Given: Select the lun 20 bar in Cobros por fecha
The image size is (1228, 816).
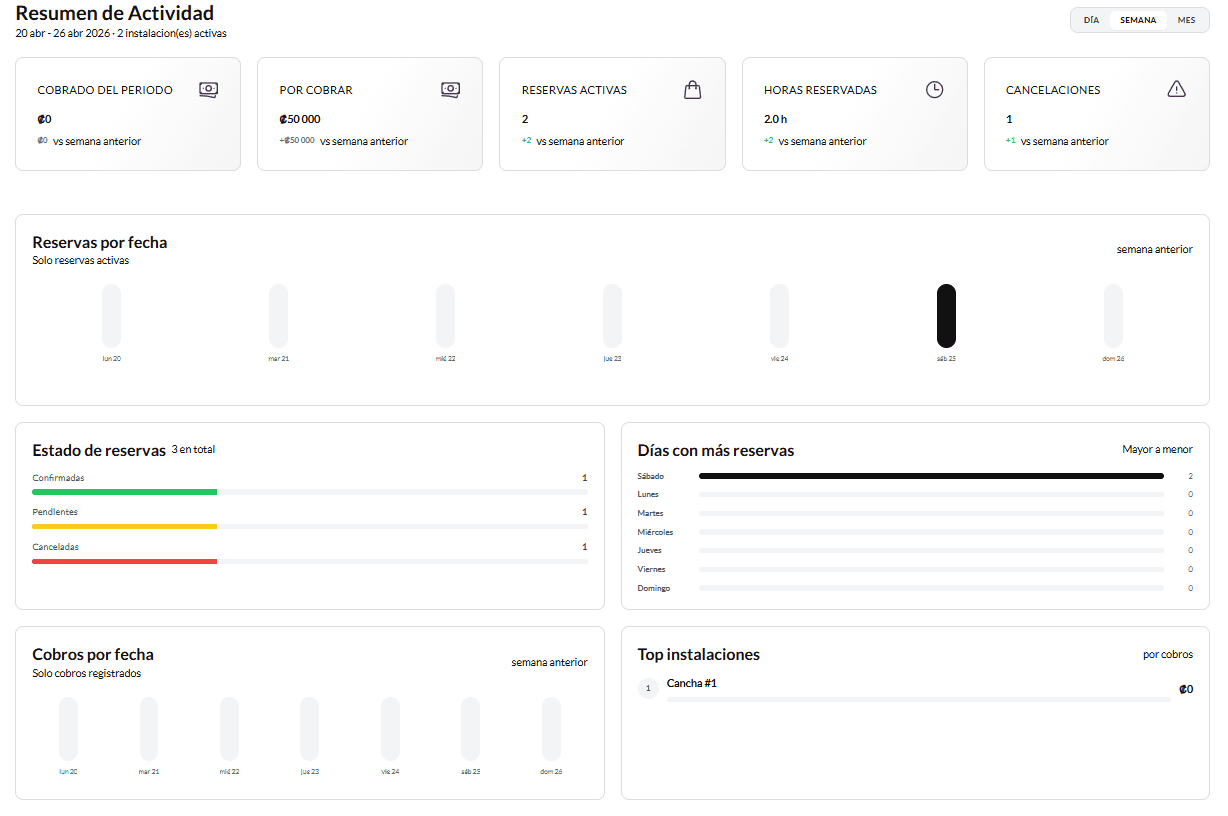Looking at the screenshot, I should click(x=68, y=729).
